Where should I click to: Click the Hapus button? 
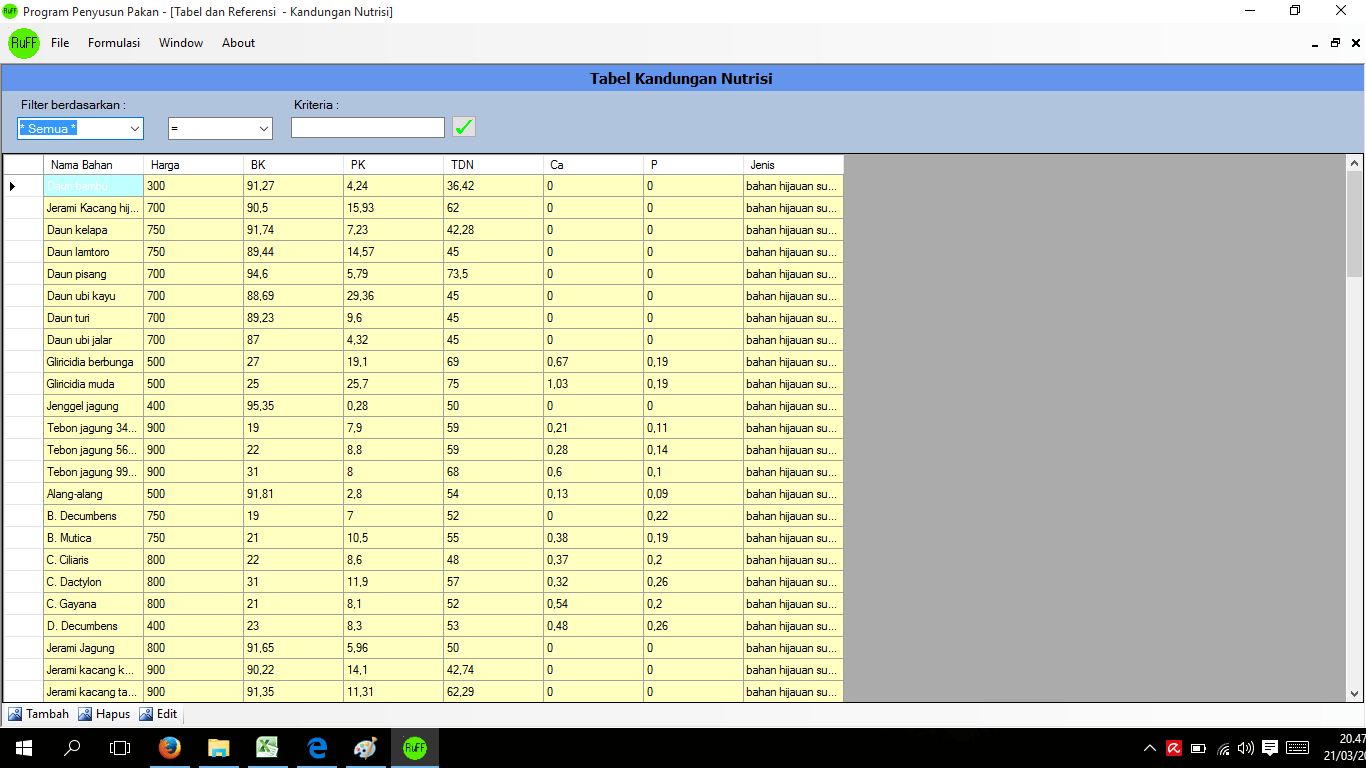[104, 714]
